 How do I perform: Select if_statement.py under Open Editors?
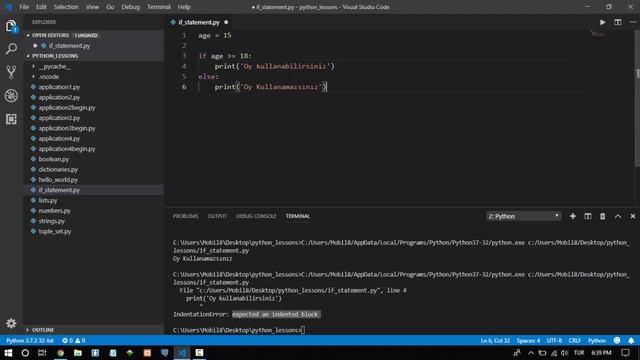point(69,46)
